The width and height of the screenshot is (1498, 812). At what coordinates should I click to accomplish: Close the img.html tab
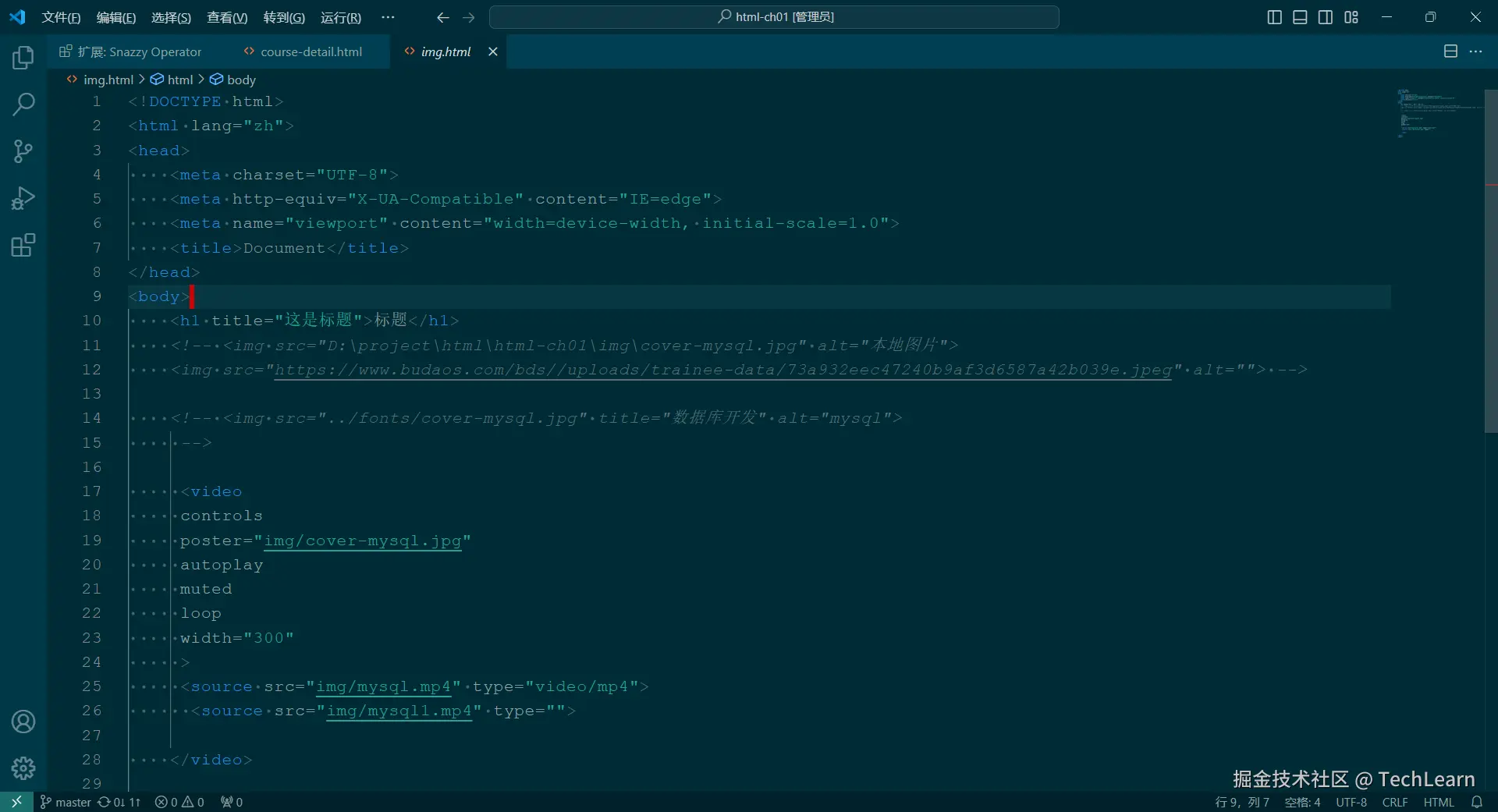tap(493, 51)
